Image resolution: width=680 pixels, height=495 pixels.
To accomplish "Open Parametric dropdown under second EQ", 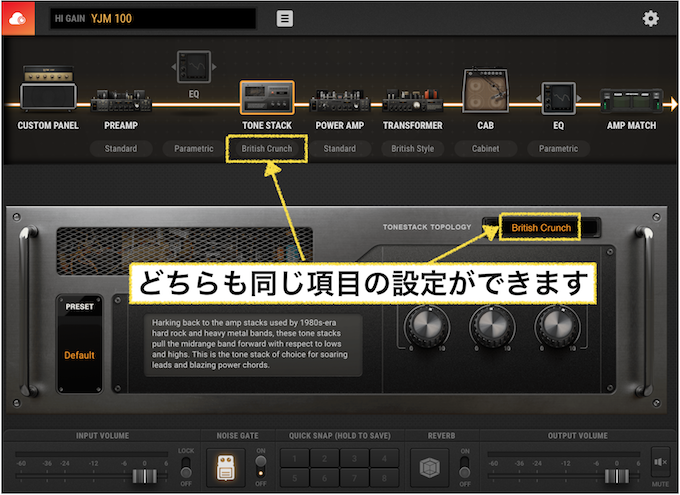I will tap(559, 149).
